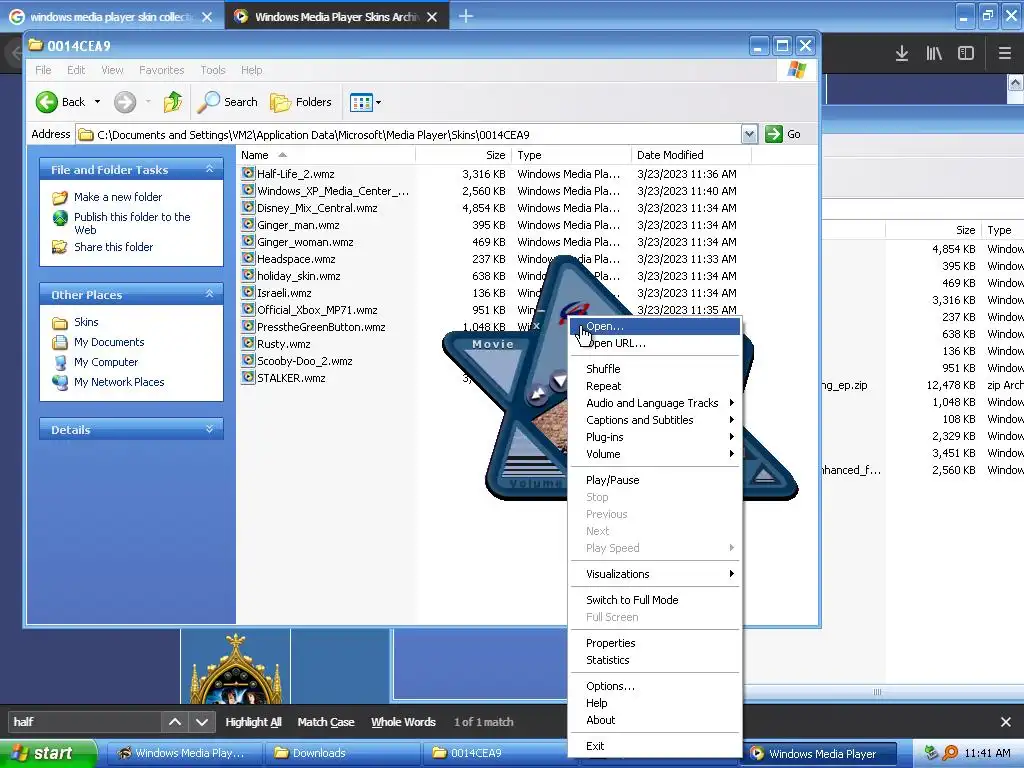Toggle Match Case in find bar
The image size is (1024, 768).
[326, 722]
